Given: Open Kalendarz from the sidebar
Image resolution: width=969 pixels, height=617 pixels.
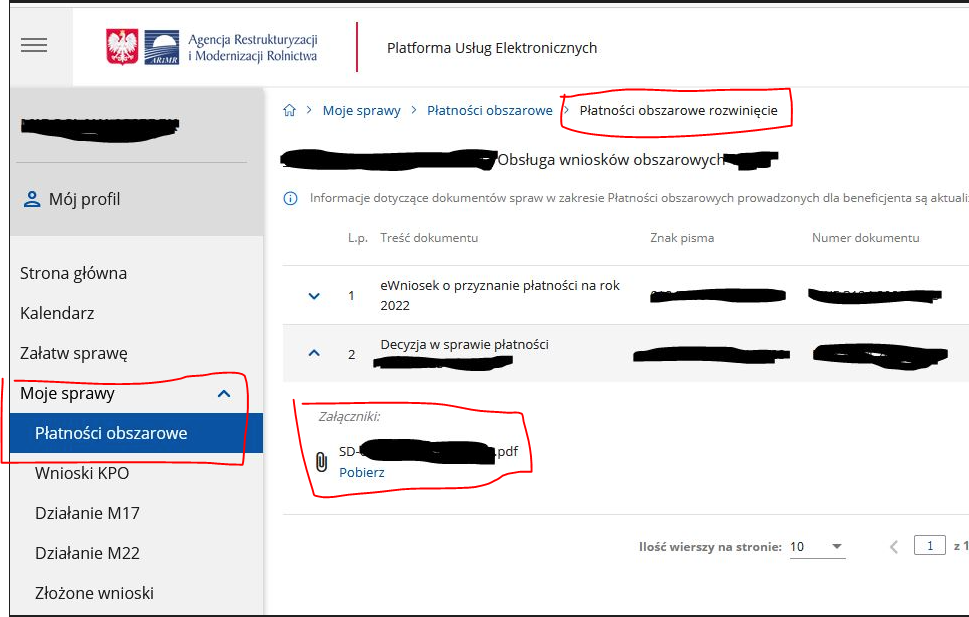Looking at the screenshot, I should click(x=57, y=313).
